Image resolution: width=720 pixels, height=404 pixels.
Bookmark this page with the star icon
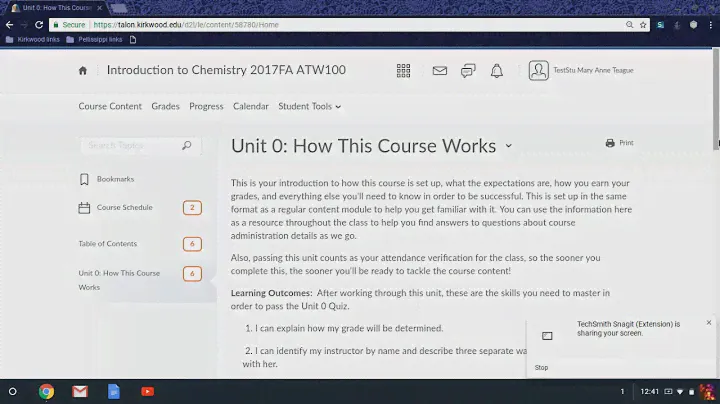642,24
